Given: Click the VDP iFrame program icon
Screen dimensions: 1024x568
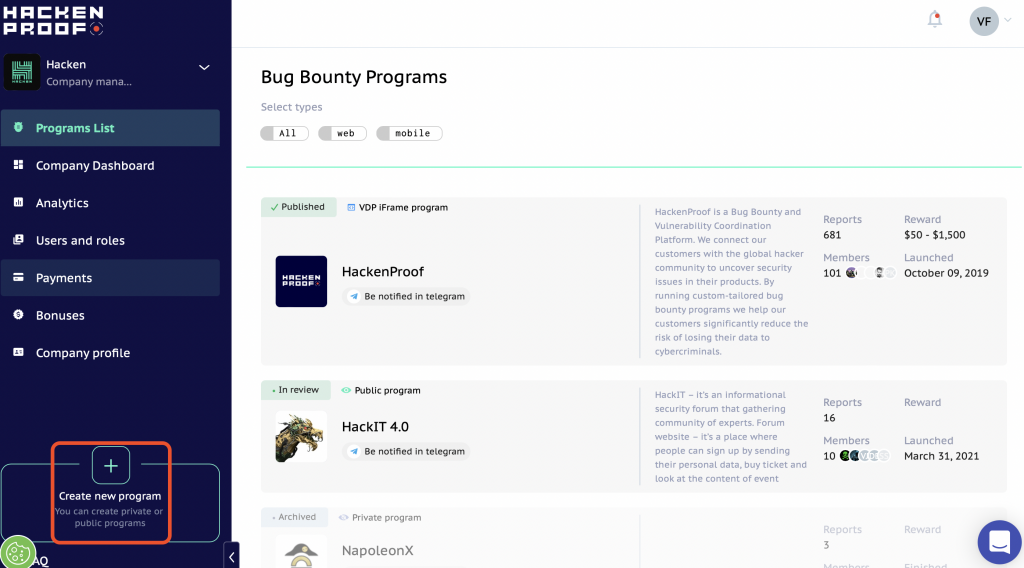Looking at the screenshot, I should (351, 208).
